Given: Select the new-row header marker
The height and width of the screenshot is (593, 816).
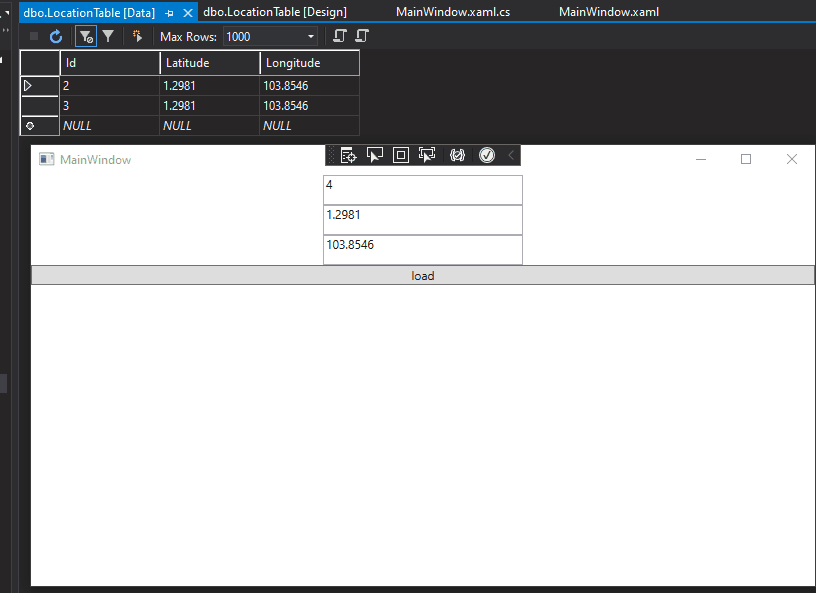Looking at the screenshot, I should [x=40, y=126].
